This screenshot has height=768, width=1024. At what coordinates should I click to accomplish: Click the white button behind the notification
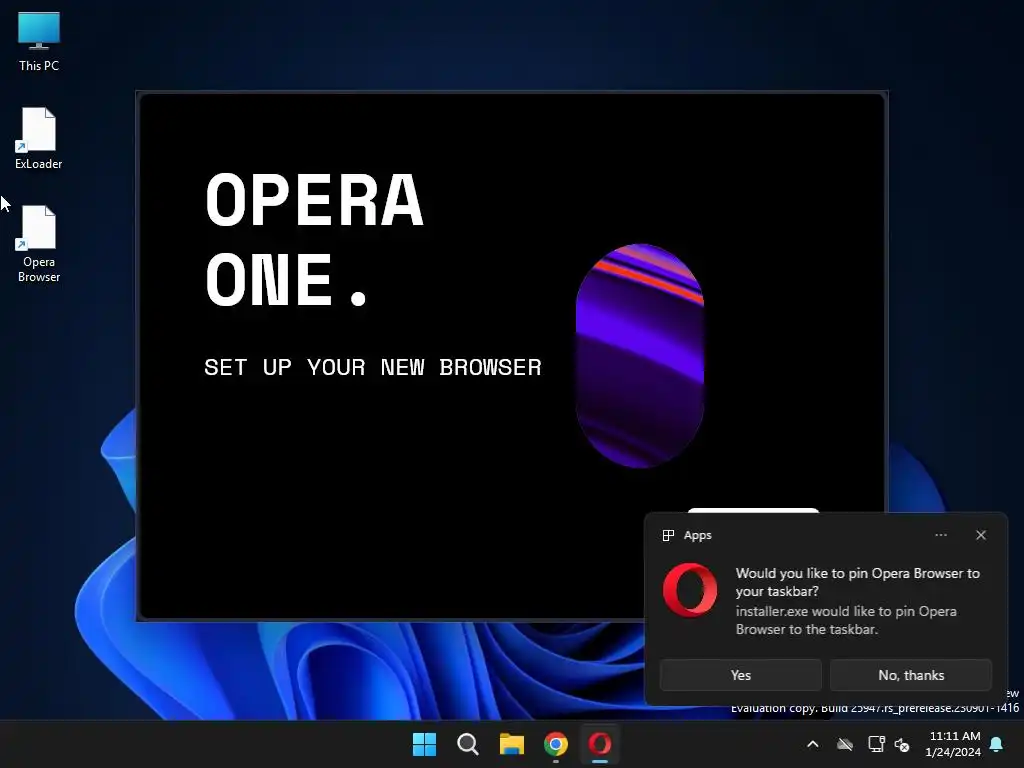[x=753, y=510]
